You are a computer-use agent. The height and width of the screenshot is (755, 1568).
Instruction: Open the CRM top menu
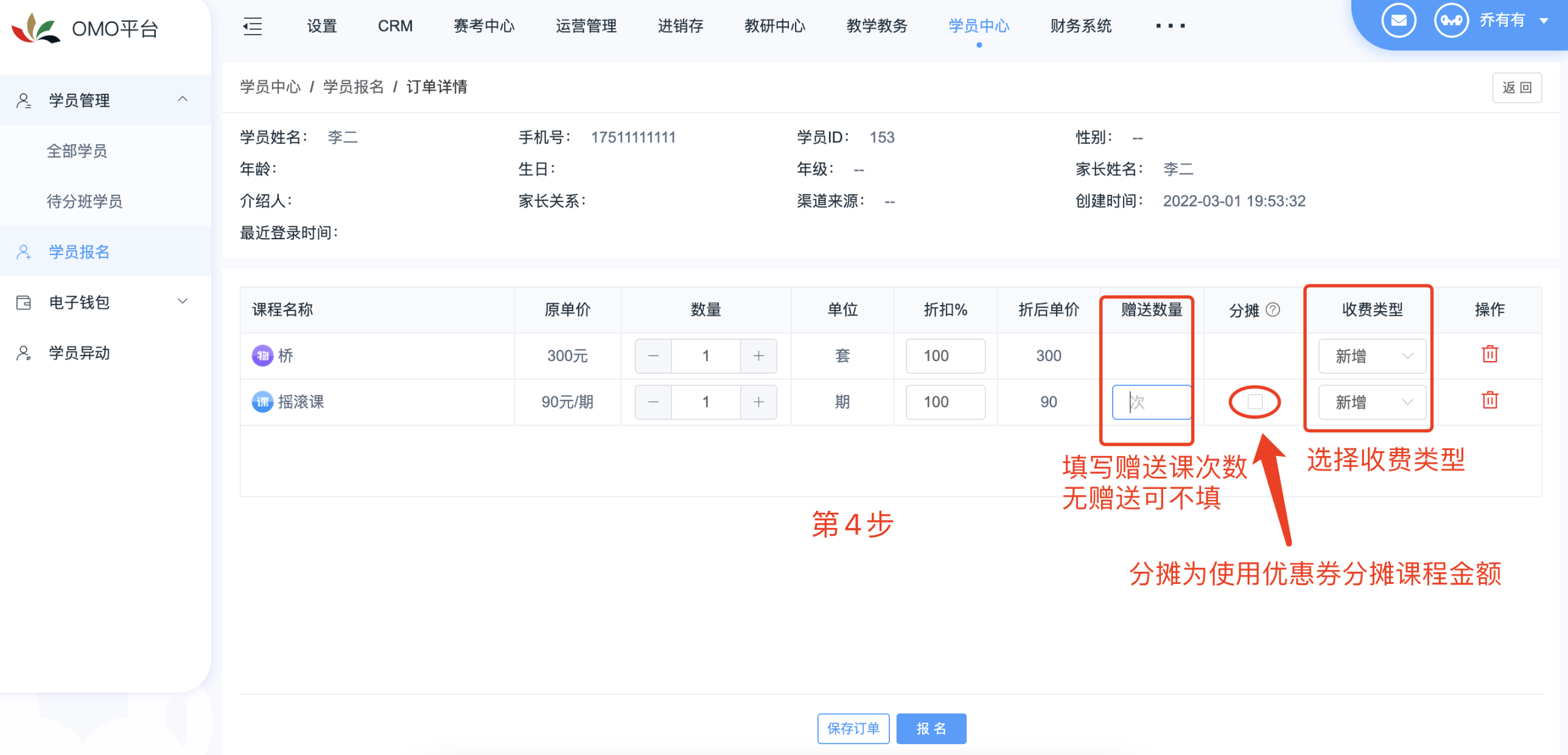coord(395,26)
